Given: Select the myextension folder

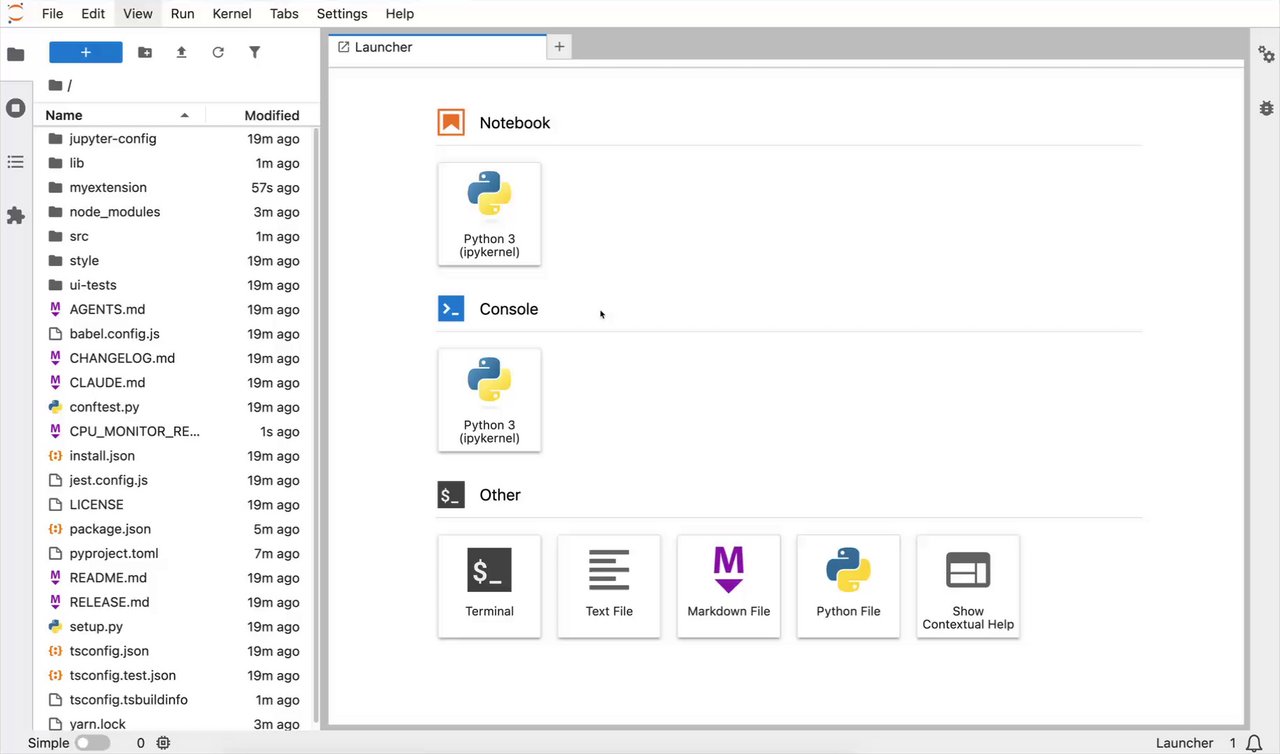Looking at the screenshot, I should pyautogui.click(x=174, y=188).
